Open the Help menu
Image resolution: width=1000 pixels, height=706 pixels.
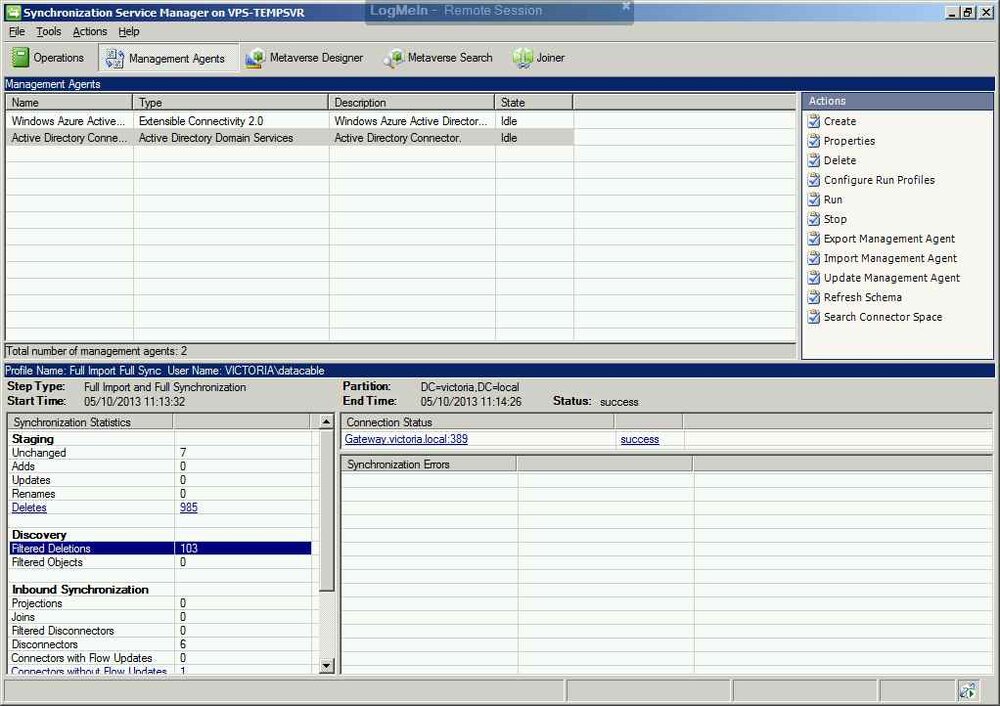tap(128, 31)
